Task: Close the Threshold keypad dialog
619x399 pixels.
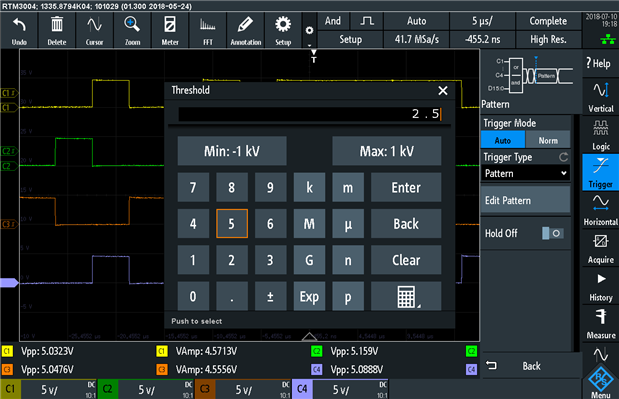Action: point(443,90)
